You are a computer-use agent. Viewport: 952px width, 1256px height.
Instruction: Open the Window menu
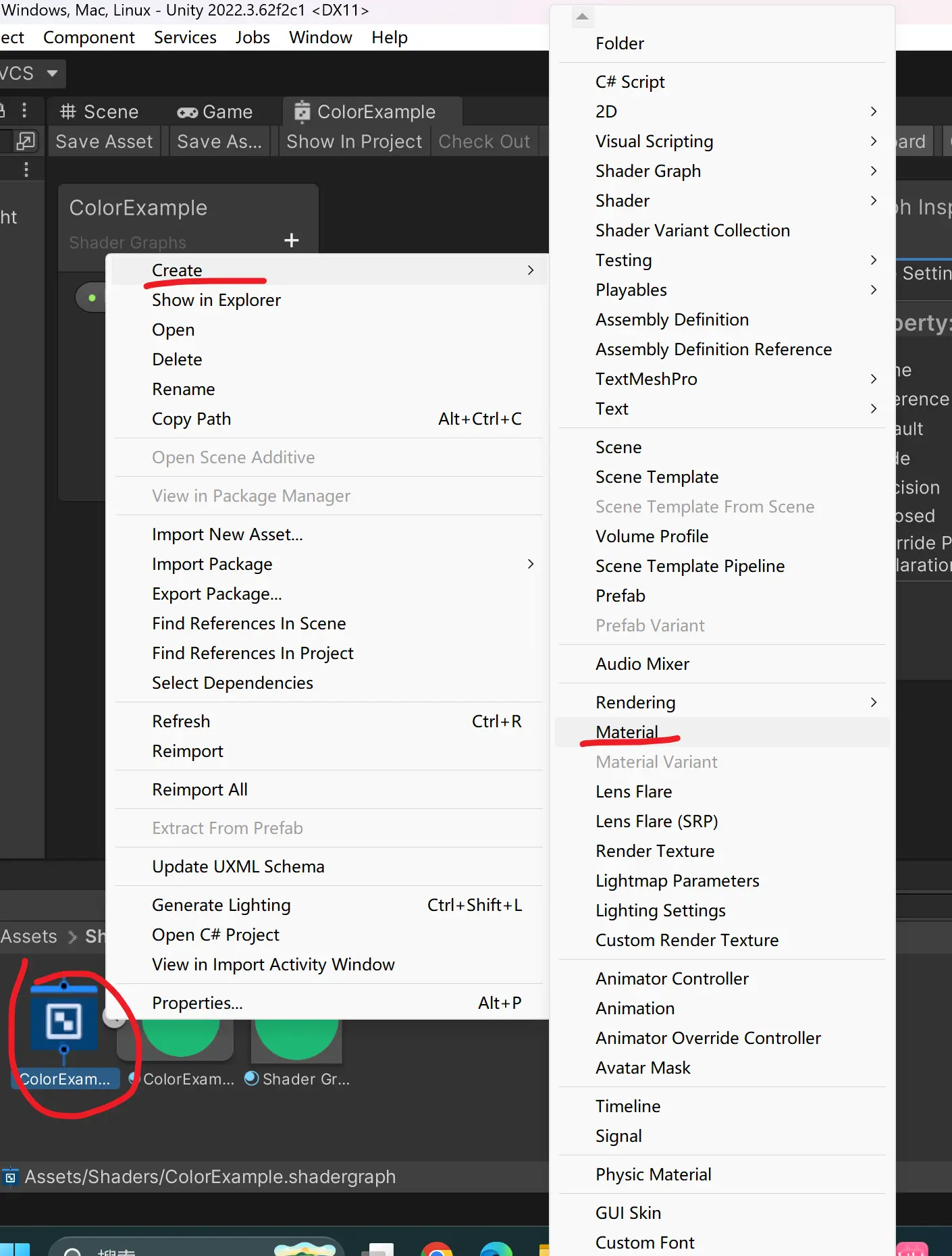pyautogui.click(x=321, y=37)
